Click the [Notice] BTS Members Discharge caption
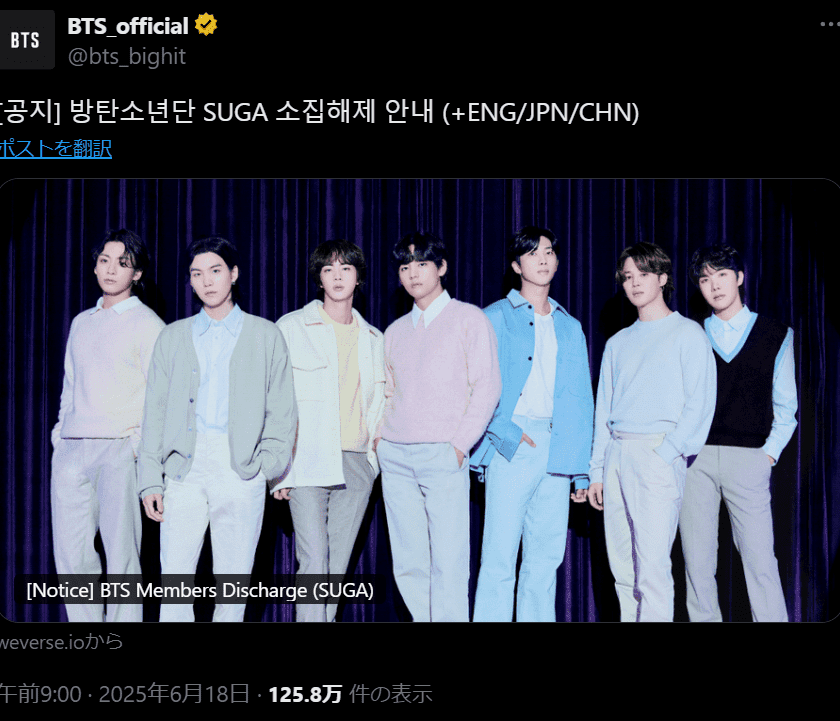This screenshot has height=721, width=840. tap(200, 590)
